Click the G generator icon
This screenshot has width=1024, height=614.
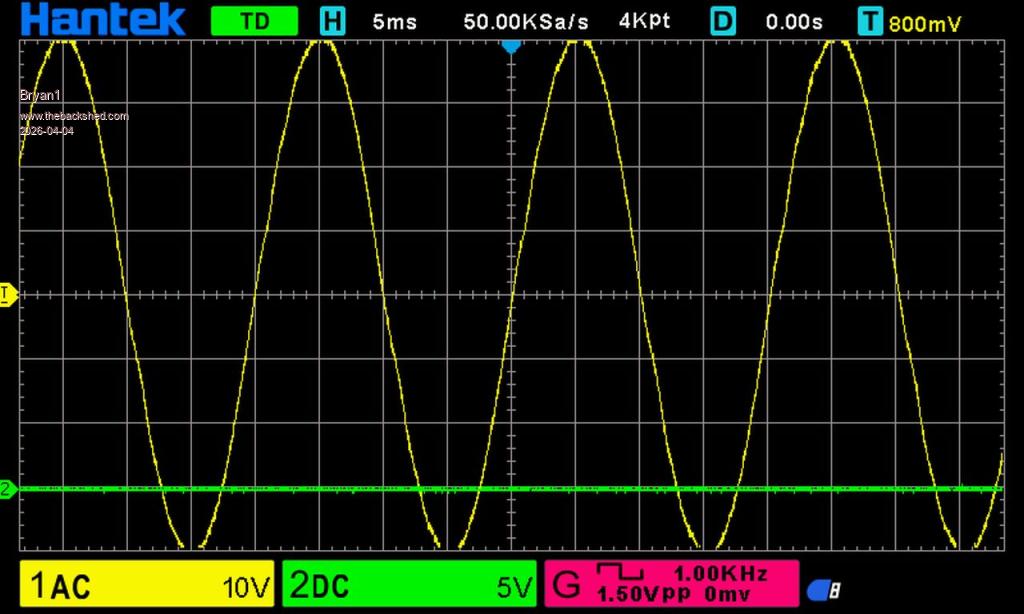(566, 584)
